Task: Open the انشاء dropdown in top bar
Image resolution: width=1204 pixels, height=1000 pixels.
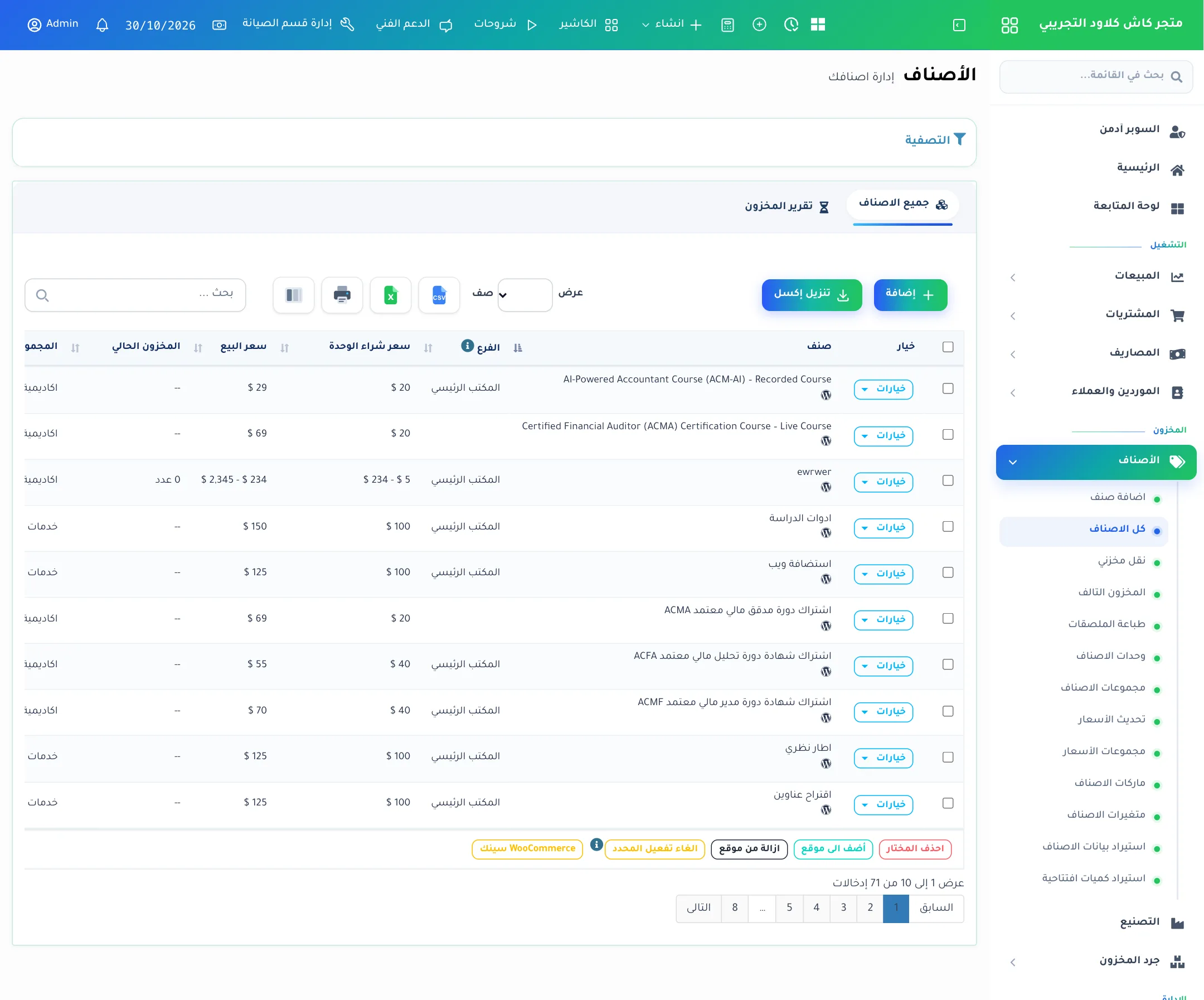Action: [x=671, y=24]
